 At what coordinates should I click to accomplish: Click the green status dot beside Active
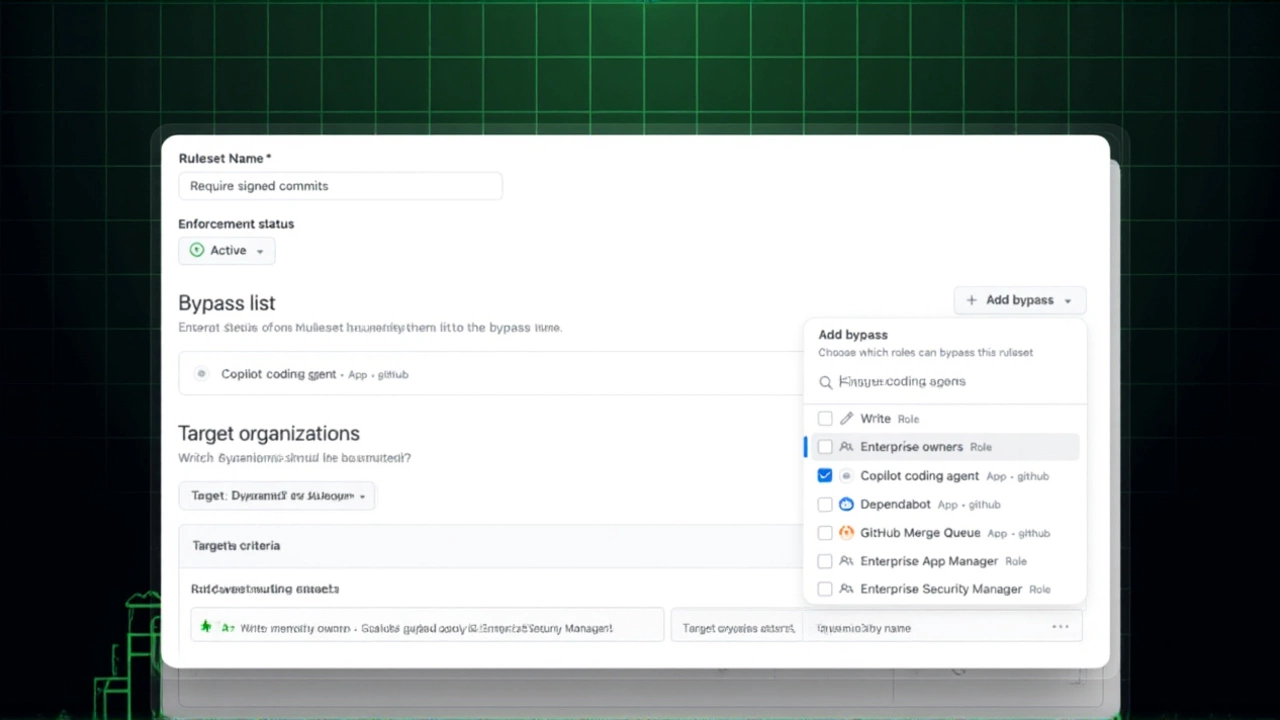[x=197, y=250]
